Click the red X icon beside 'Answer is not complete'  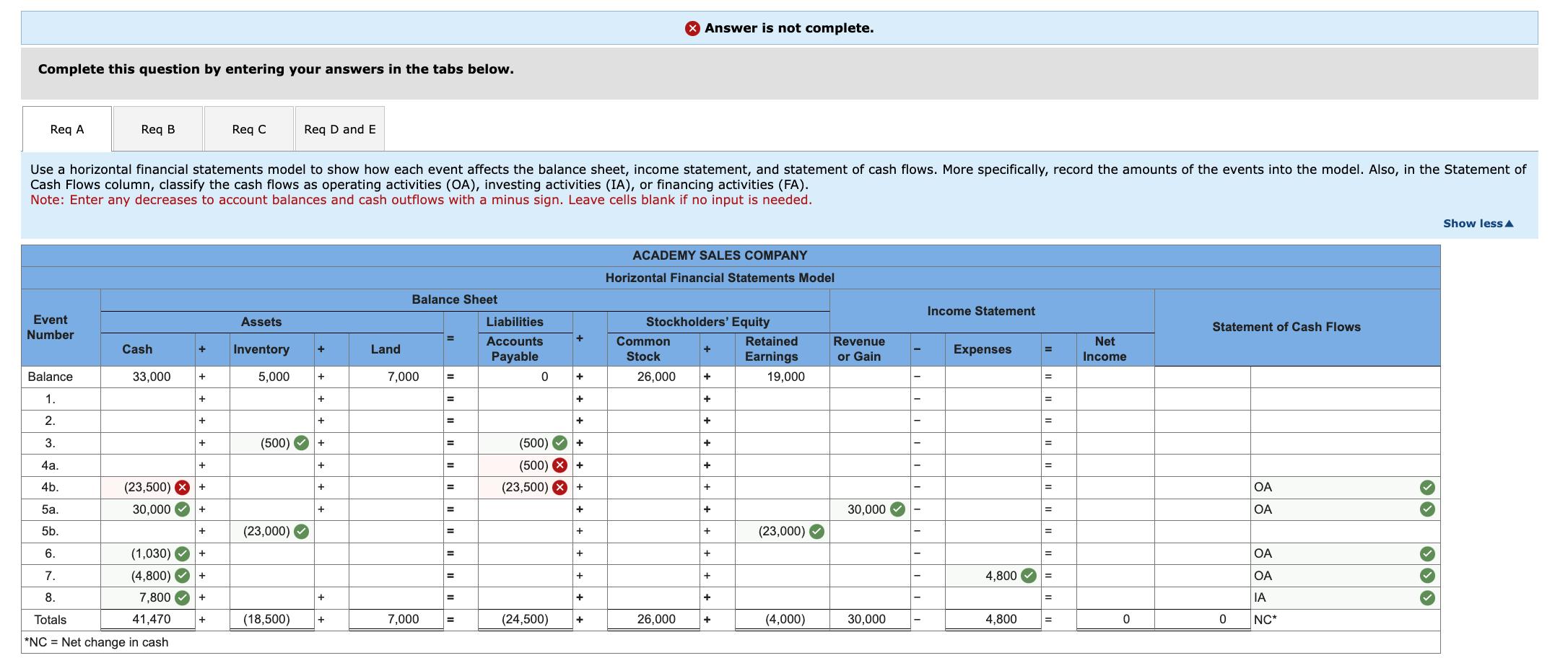click(x=692, y=28)
